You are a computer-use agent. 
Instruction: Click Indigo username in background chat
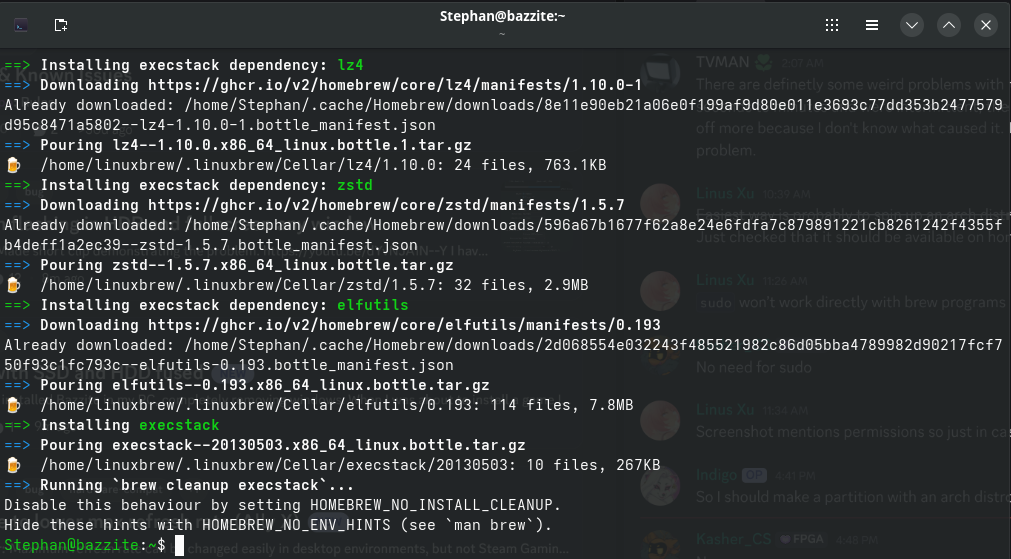coord(716,475)
